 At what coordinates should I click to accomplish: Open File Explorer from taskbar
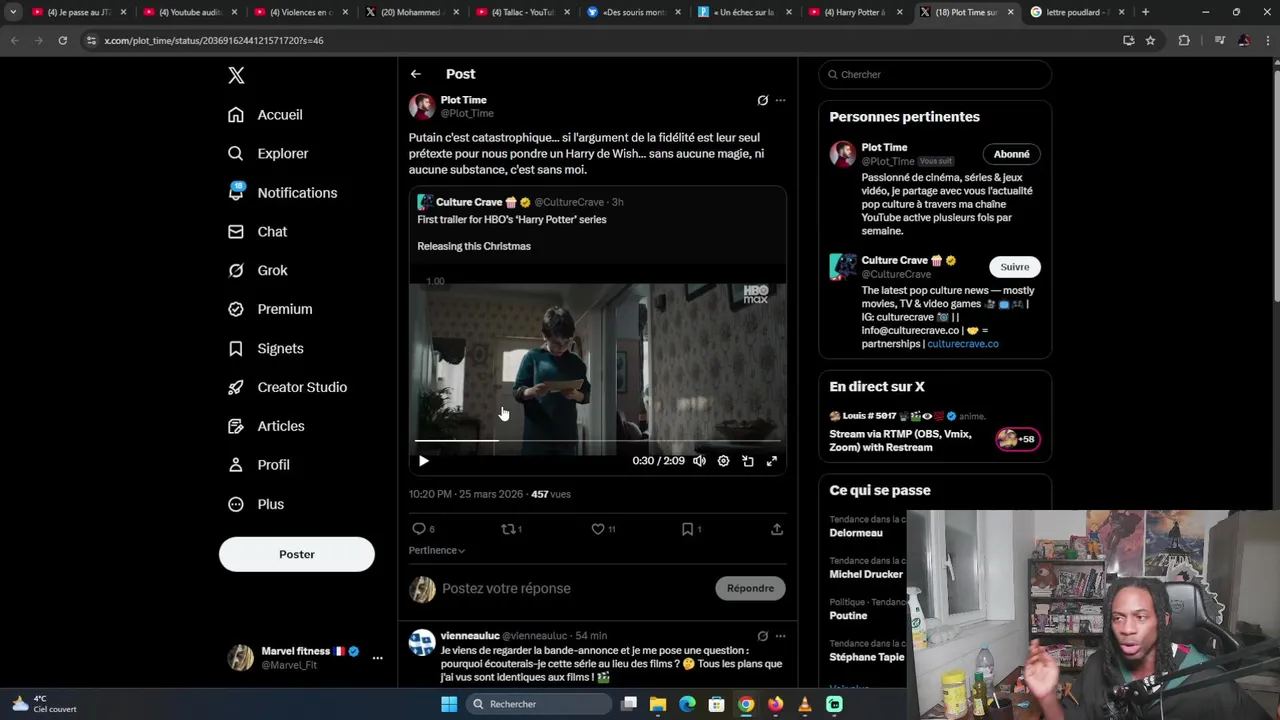coord(658,705)
